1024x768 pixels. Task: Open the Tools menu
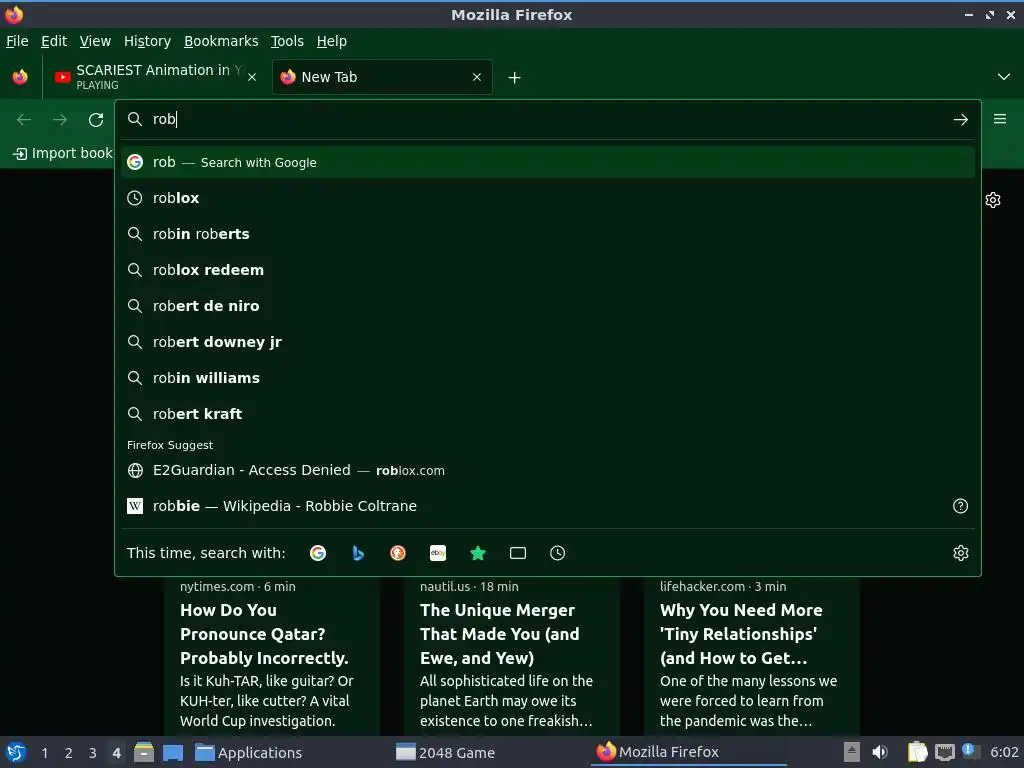(287, 41)
